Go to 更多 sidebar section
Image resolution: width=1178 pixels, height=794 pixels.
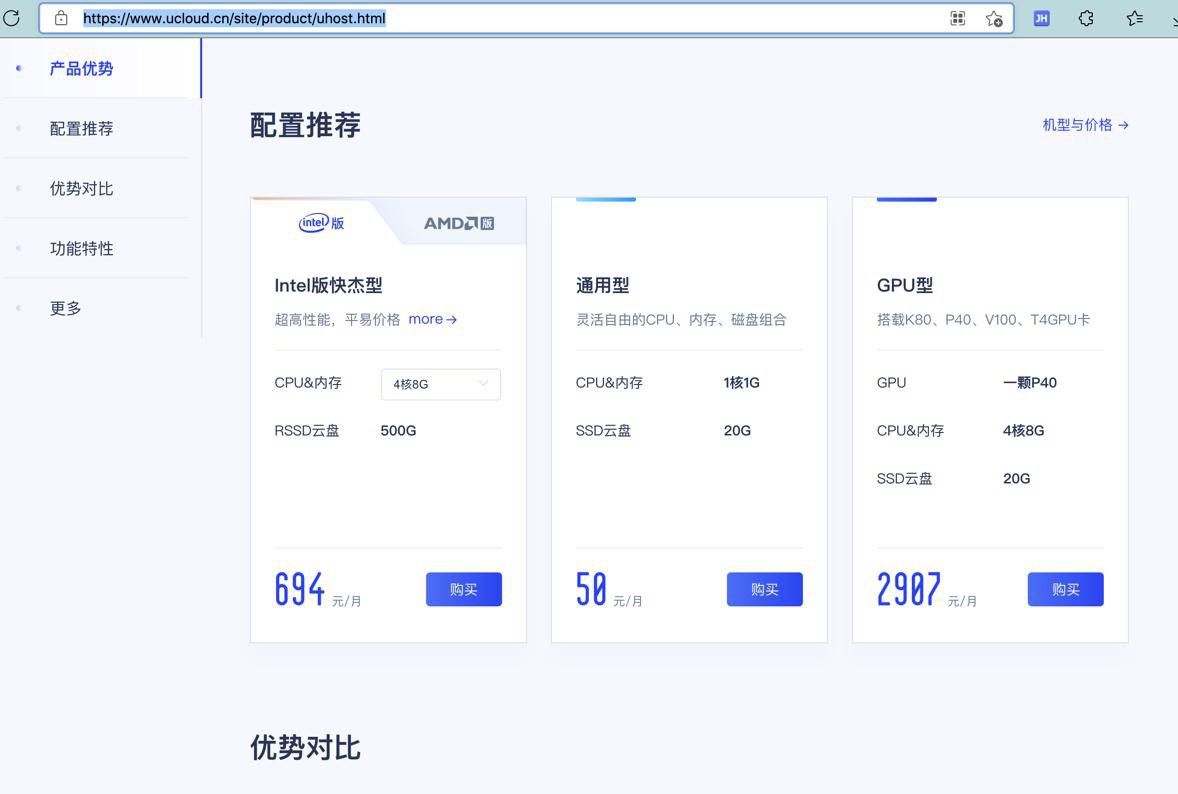65,308
